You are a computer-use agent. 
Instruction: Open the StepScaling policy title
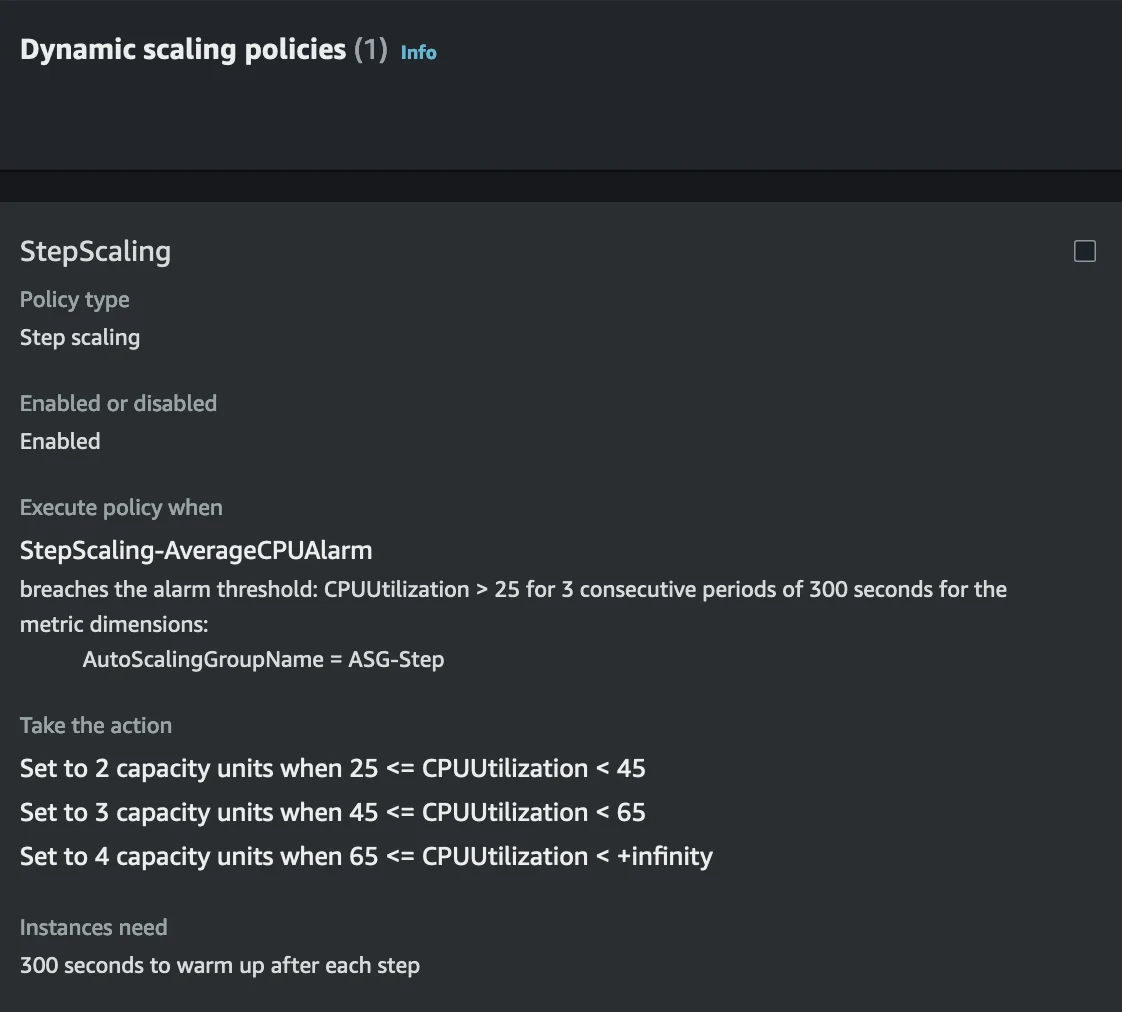coord(95,252)
